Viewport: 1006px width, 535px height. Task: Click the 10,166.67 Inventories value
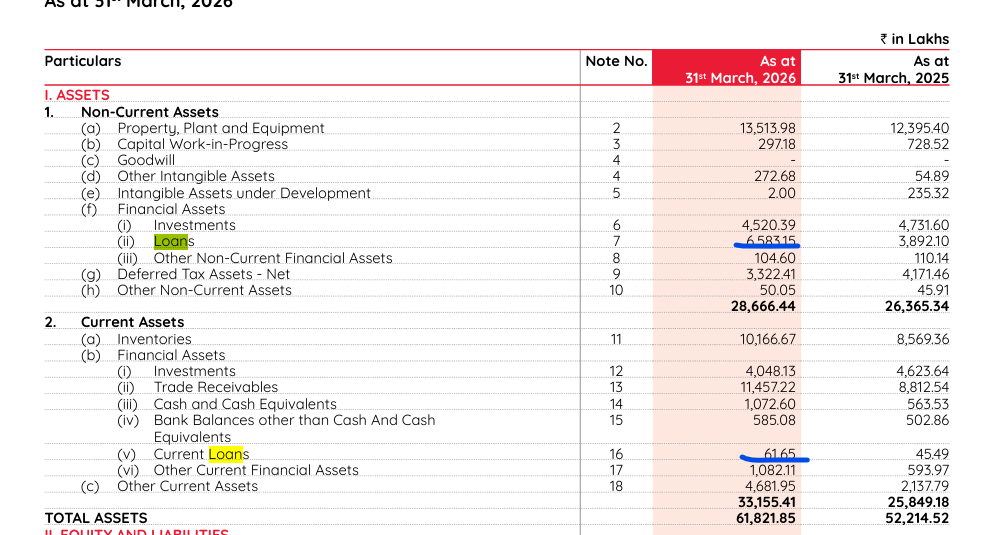(767, 339)
